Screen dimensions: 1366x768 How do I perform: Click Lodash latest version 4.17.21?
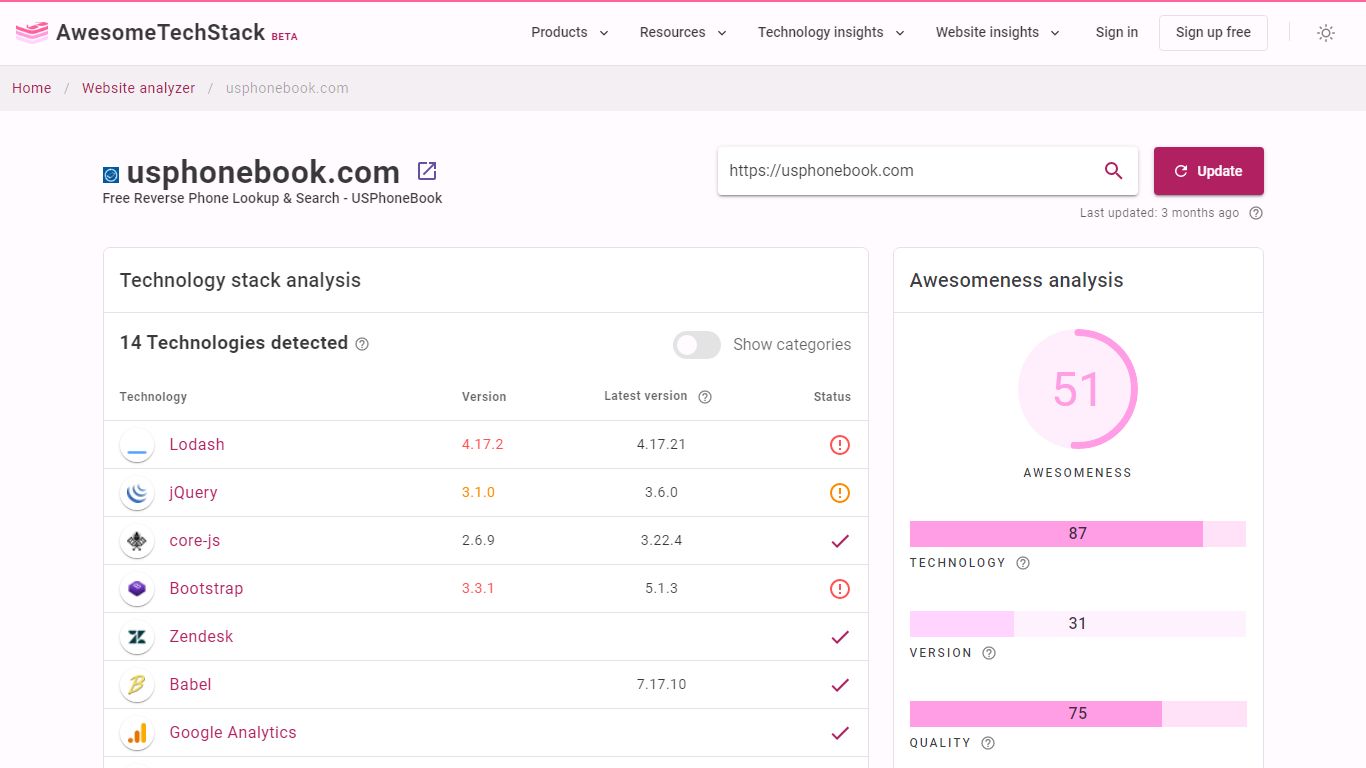[x=661, y=445]
